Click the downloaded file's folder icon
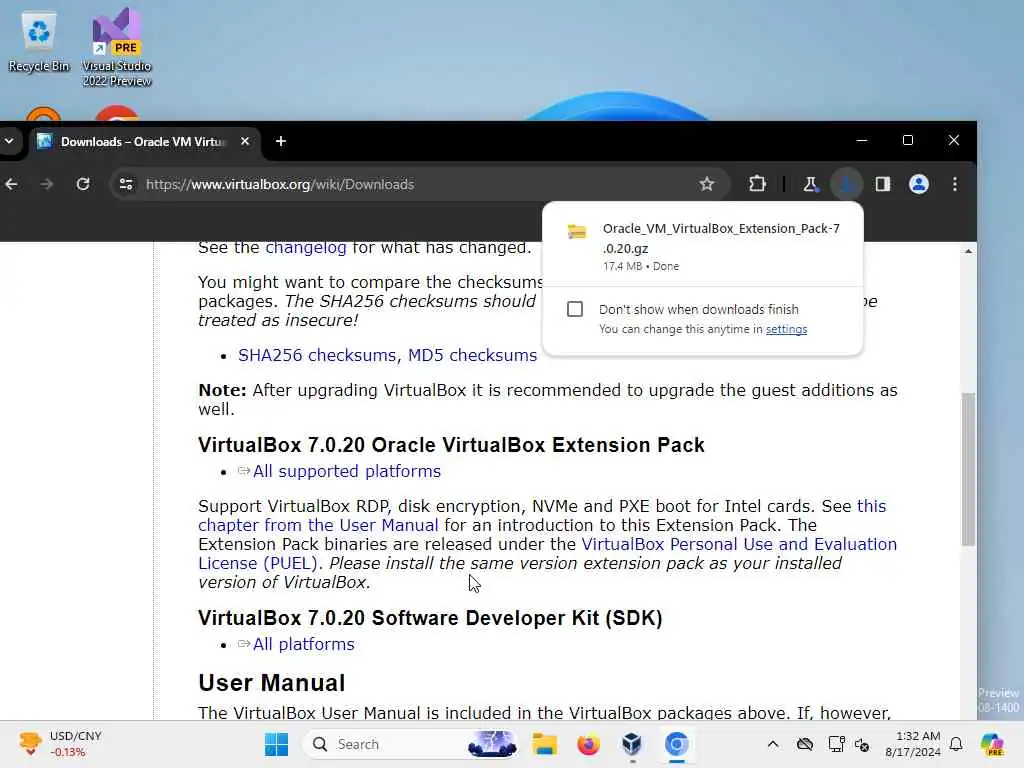Image resolution: width=1024 pixels, height=768 pixels. (x=577, y=231)
